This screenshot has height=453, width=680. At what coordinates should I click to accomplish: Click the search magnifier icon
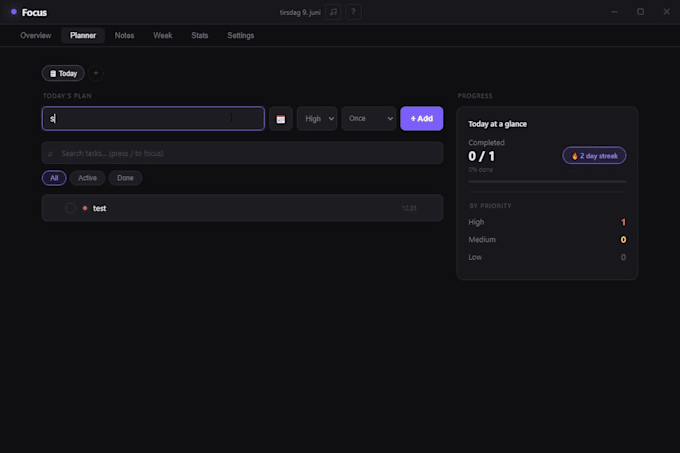(x=50, y=153)
